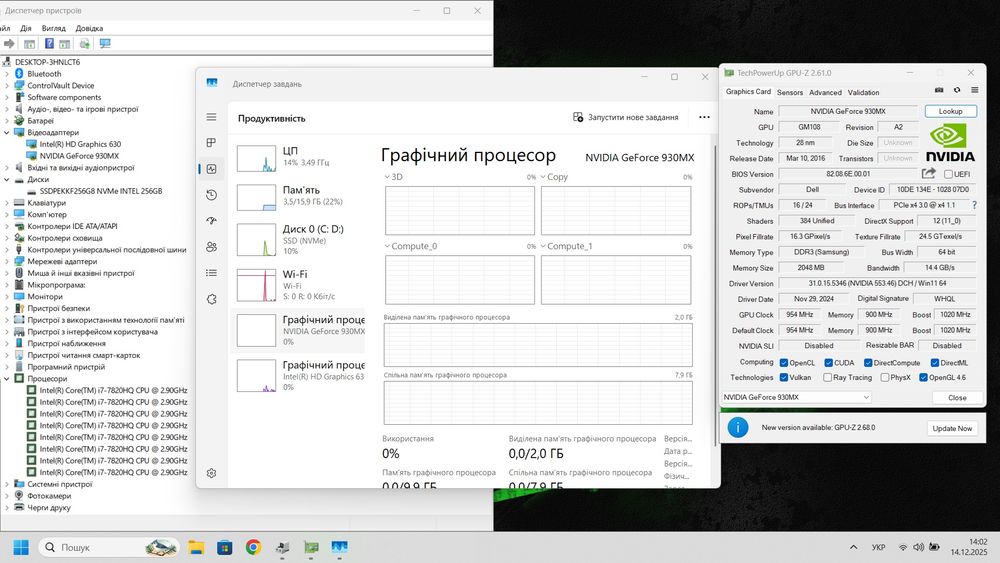Open the Compute_0 graph dropdown chevron
This screenshot has height=563, width=1000.
coord(386,246)
